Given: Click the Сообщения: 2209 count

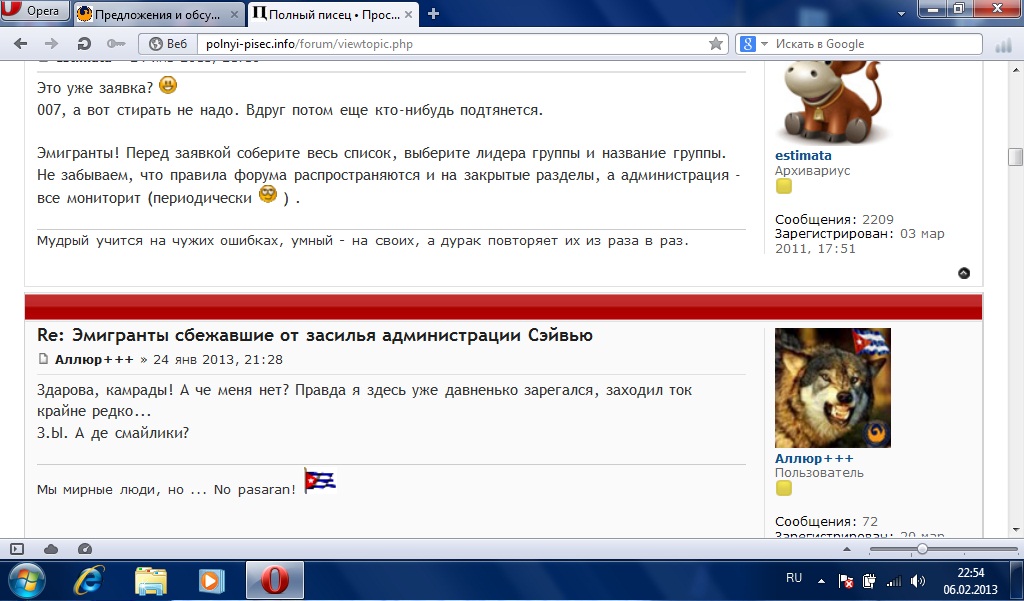Looking at the screenshot, I should (x=834, y=219).
